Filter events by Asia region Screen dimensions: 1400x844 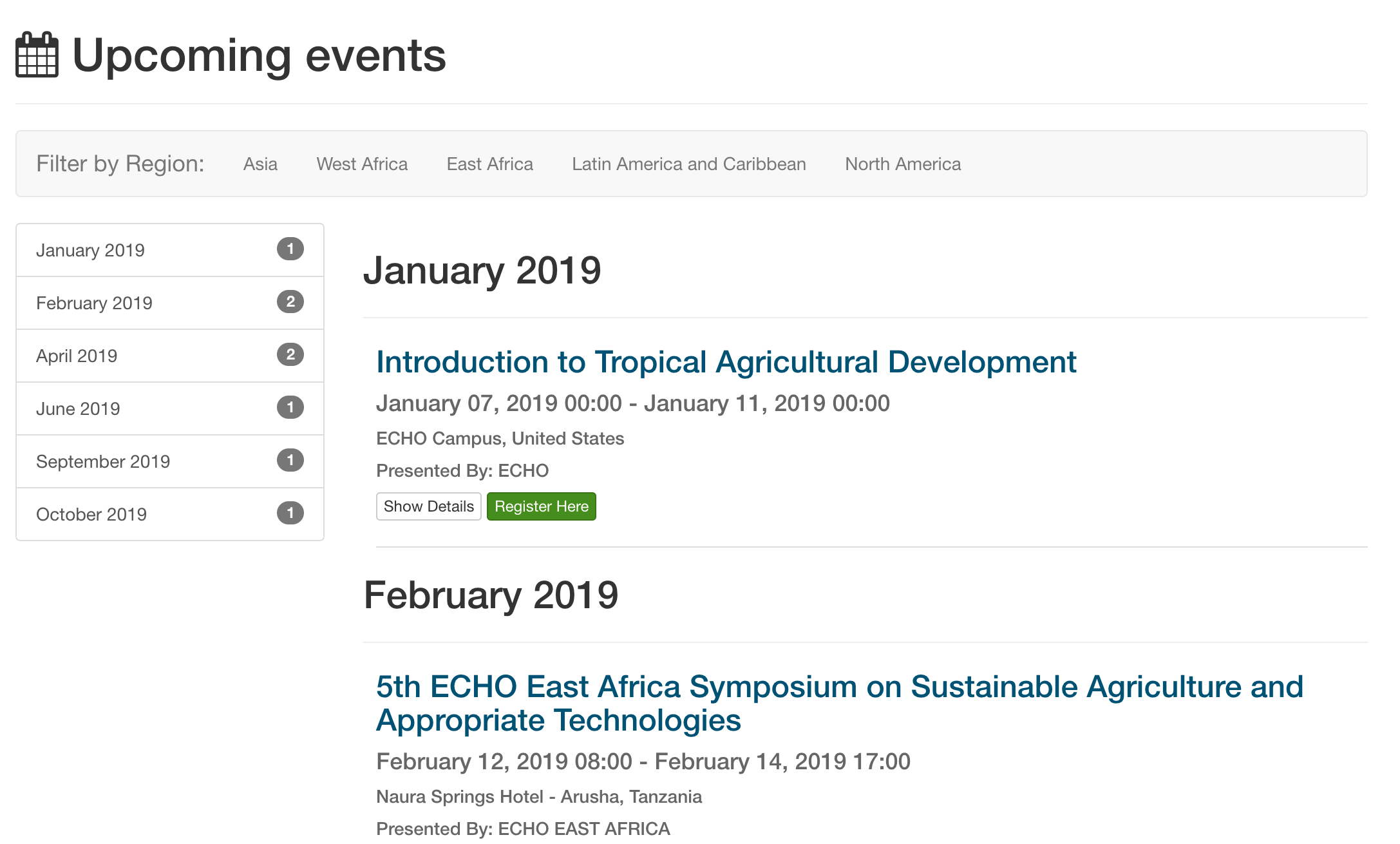point(260,164)
